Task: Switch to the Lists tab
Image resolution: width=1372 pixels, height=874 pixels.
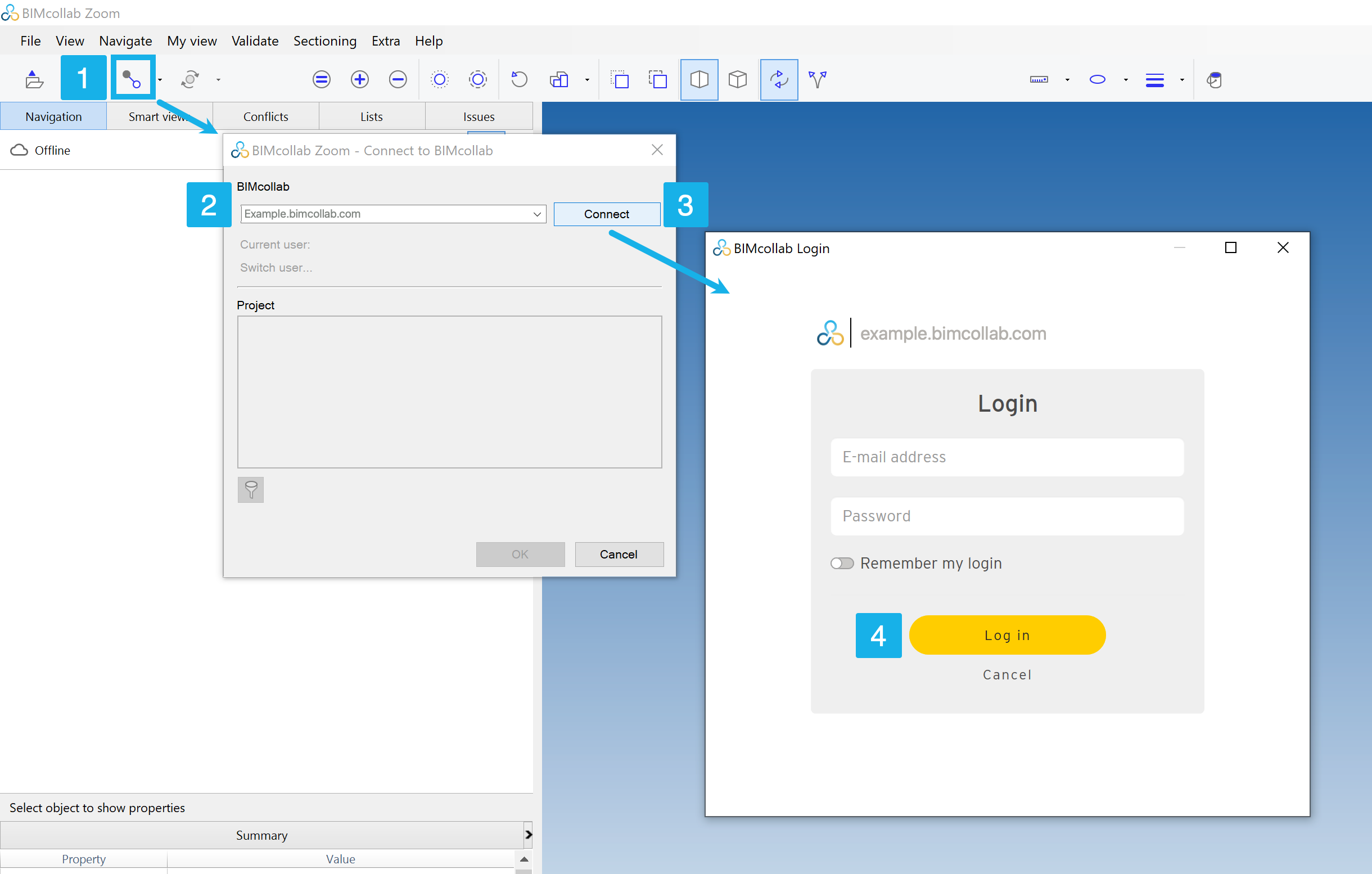Action: (372, 116)
